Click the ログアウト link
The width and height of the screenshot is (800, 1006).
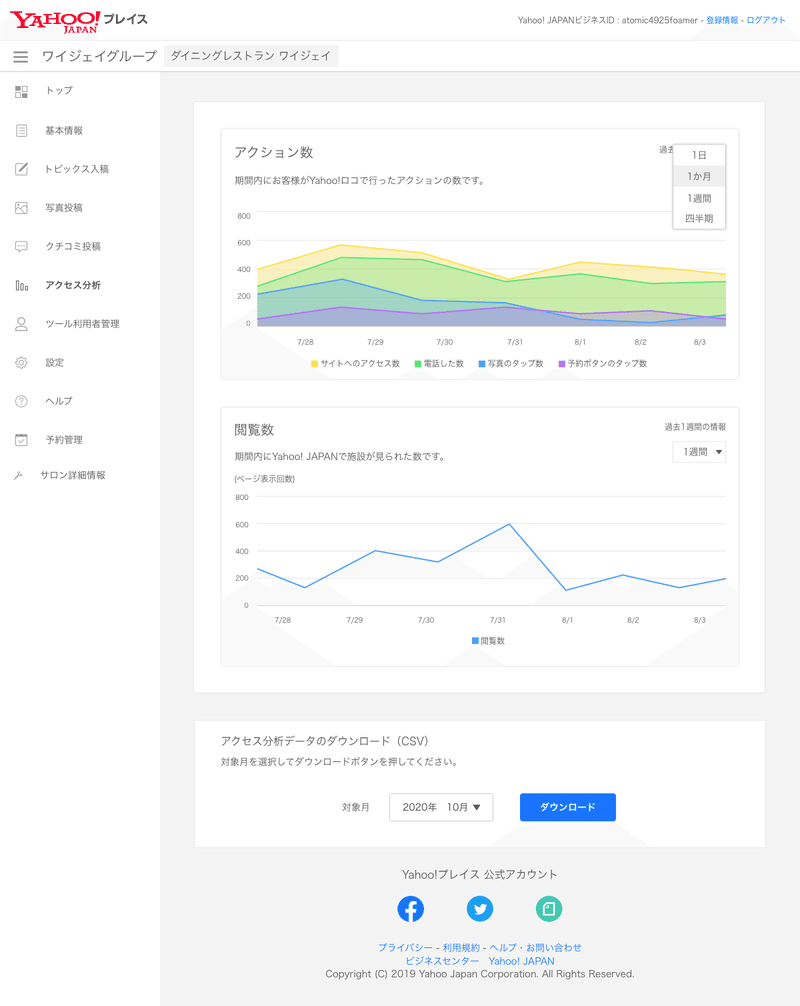coord(766,21)
